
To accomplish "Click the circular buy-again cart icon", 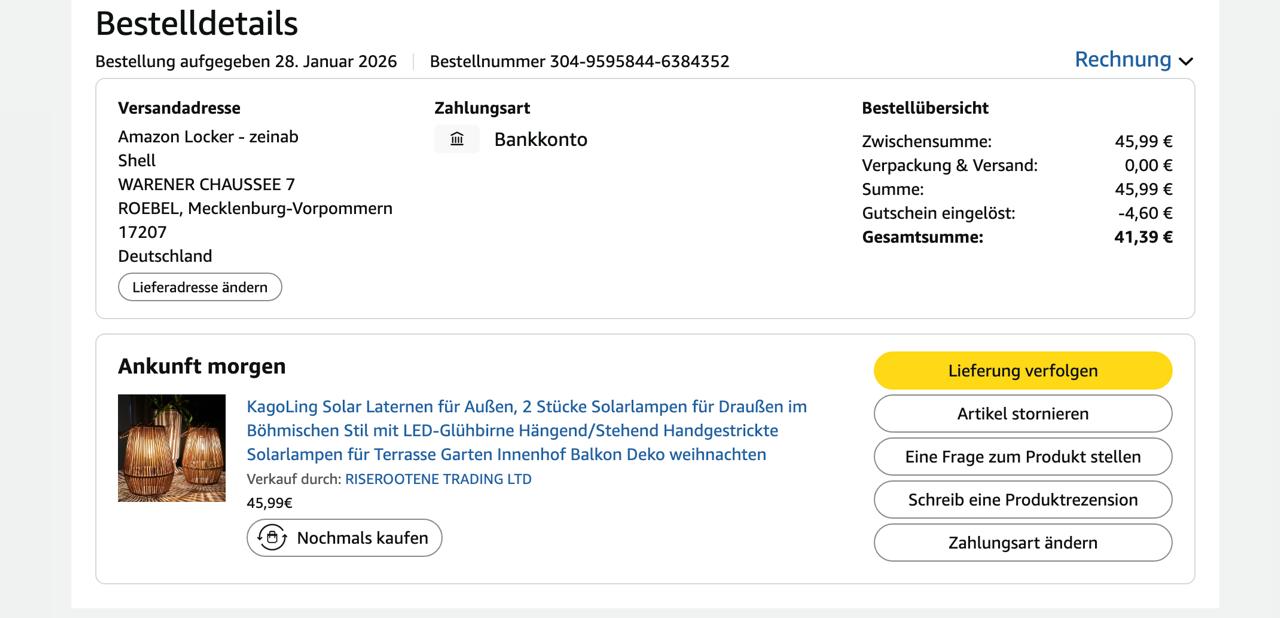I will (x=272, y=538).
